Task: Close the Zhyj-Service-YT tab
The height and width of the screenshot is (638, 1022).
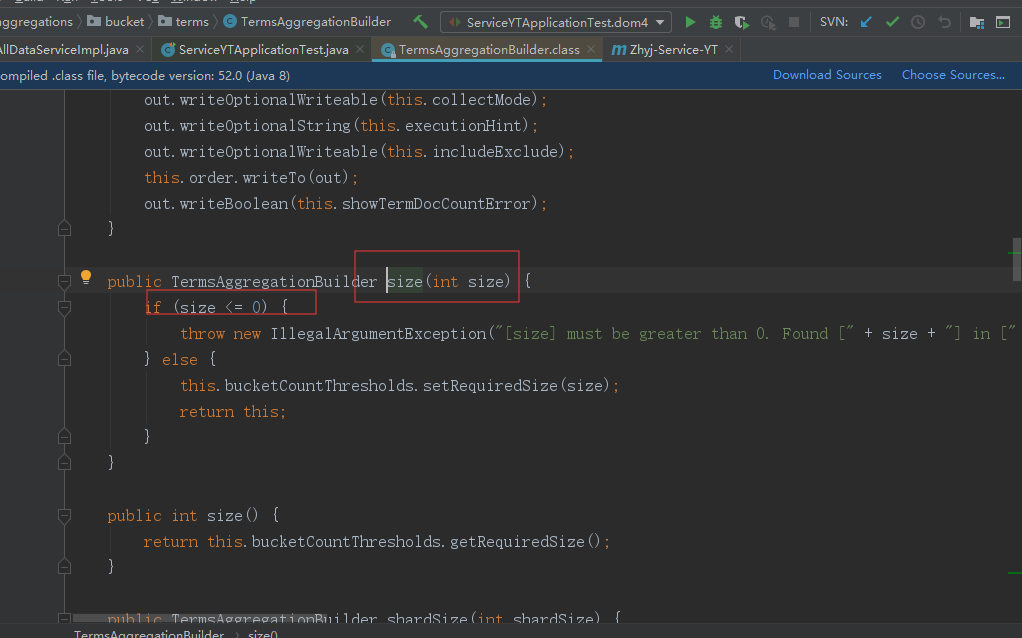Action: point(729,50)
